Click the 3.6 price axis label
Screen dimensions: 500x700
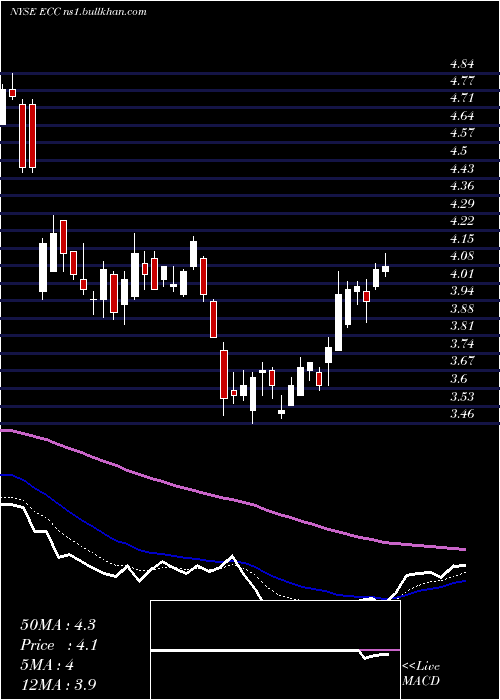459,379
